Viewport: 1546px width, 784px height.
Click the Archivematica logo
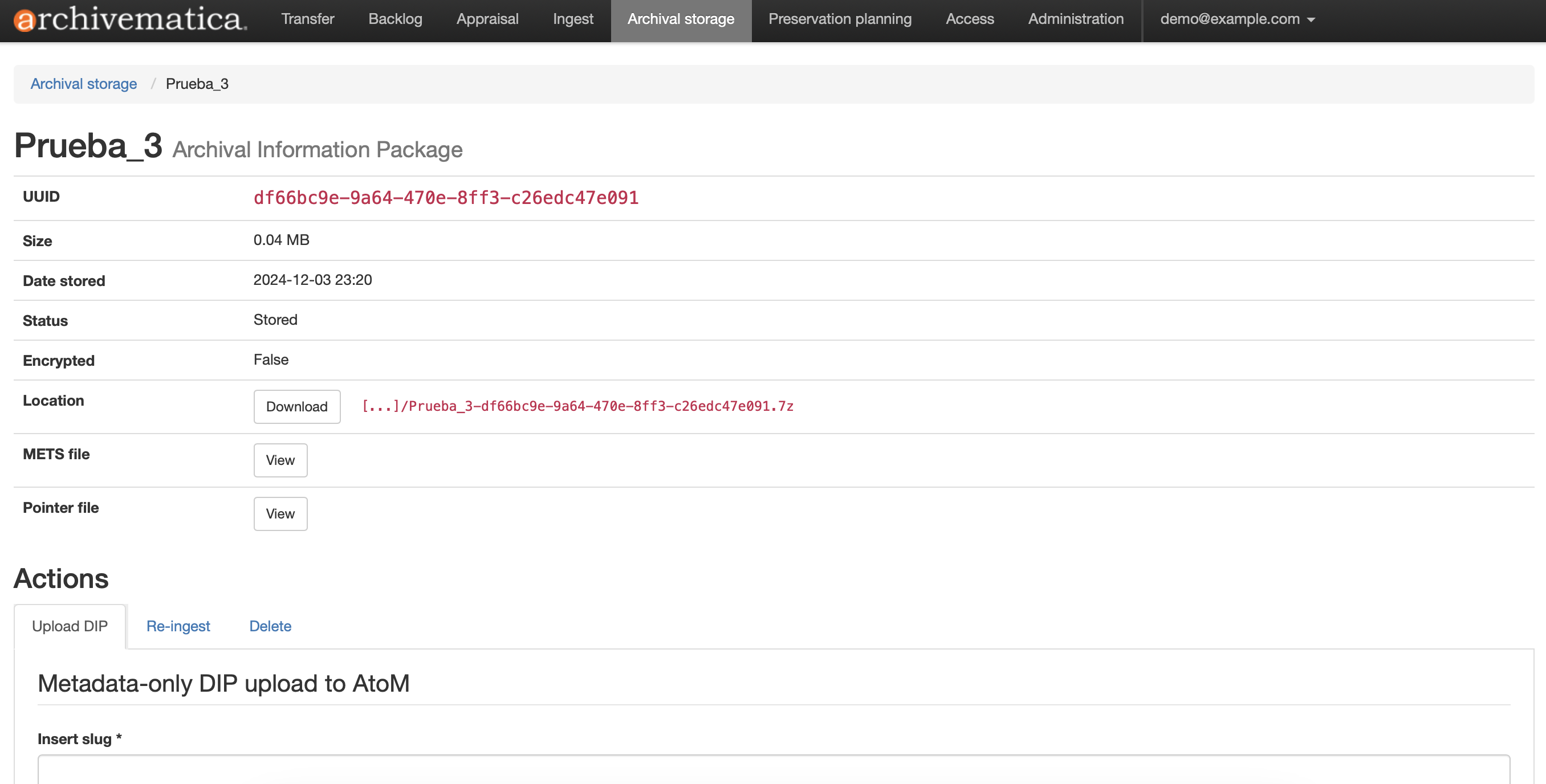tap(129, 19)
